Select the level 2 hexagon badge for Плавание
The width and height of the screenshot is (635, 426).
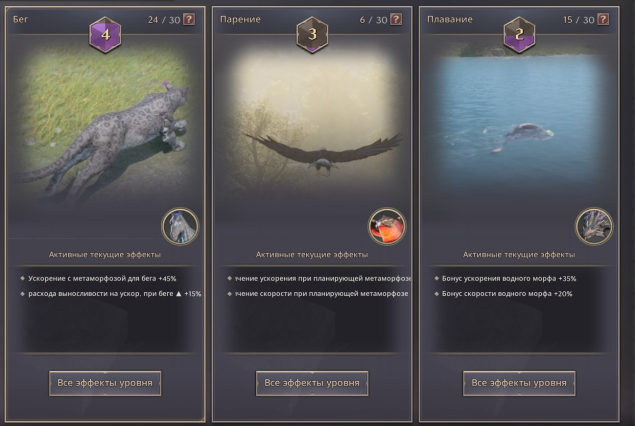tap(519, 34)
